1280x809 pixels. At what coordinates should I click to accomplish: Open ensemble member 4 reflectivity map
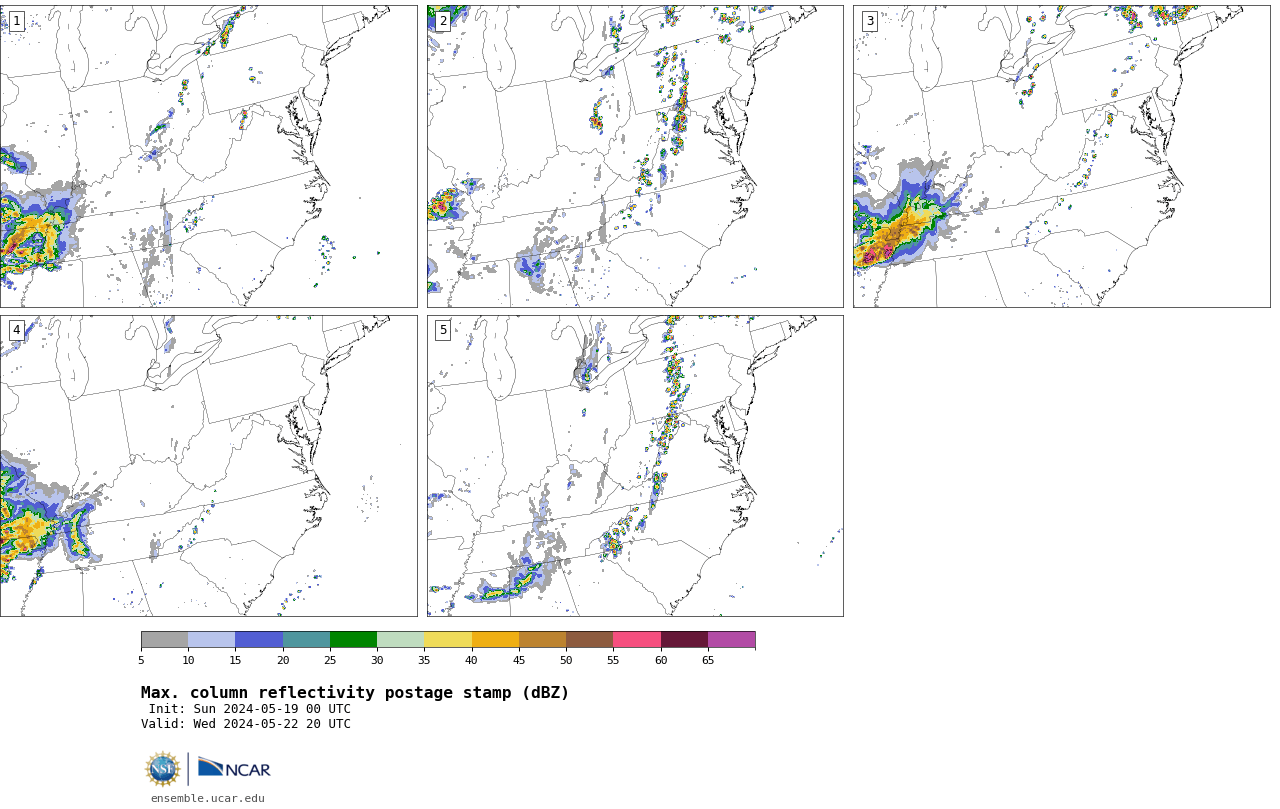(209, 466)
